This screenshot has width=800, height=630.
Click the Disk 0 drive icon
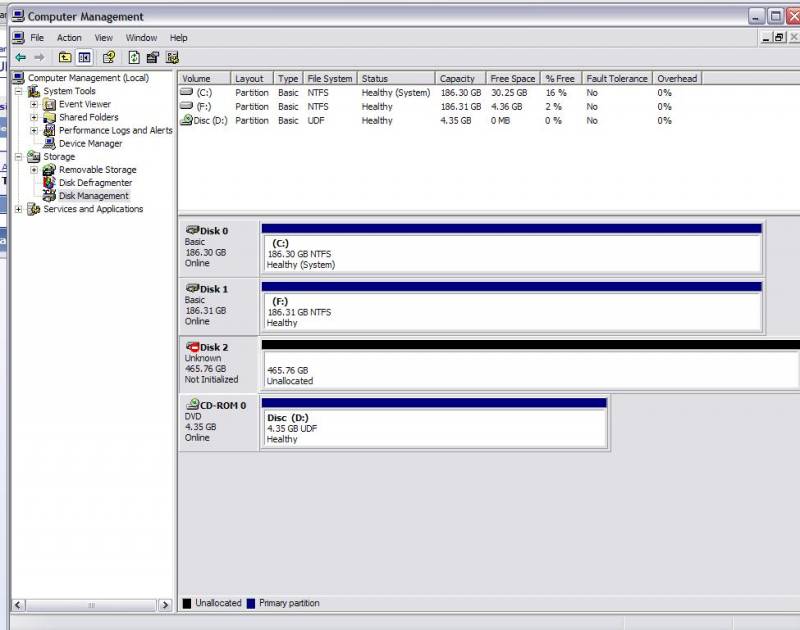[192, 230]
